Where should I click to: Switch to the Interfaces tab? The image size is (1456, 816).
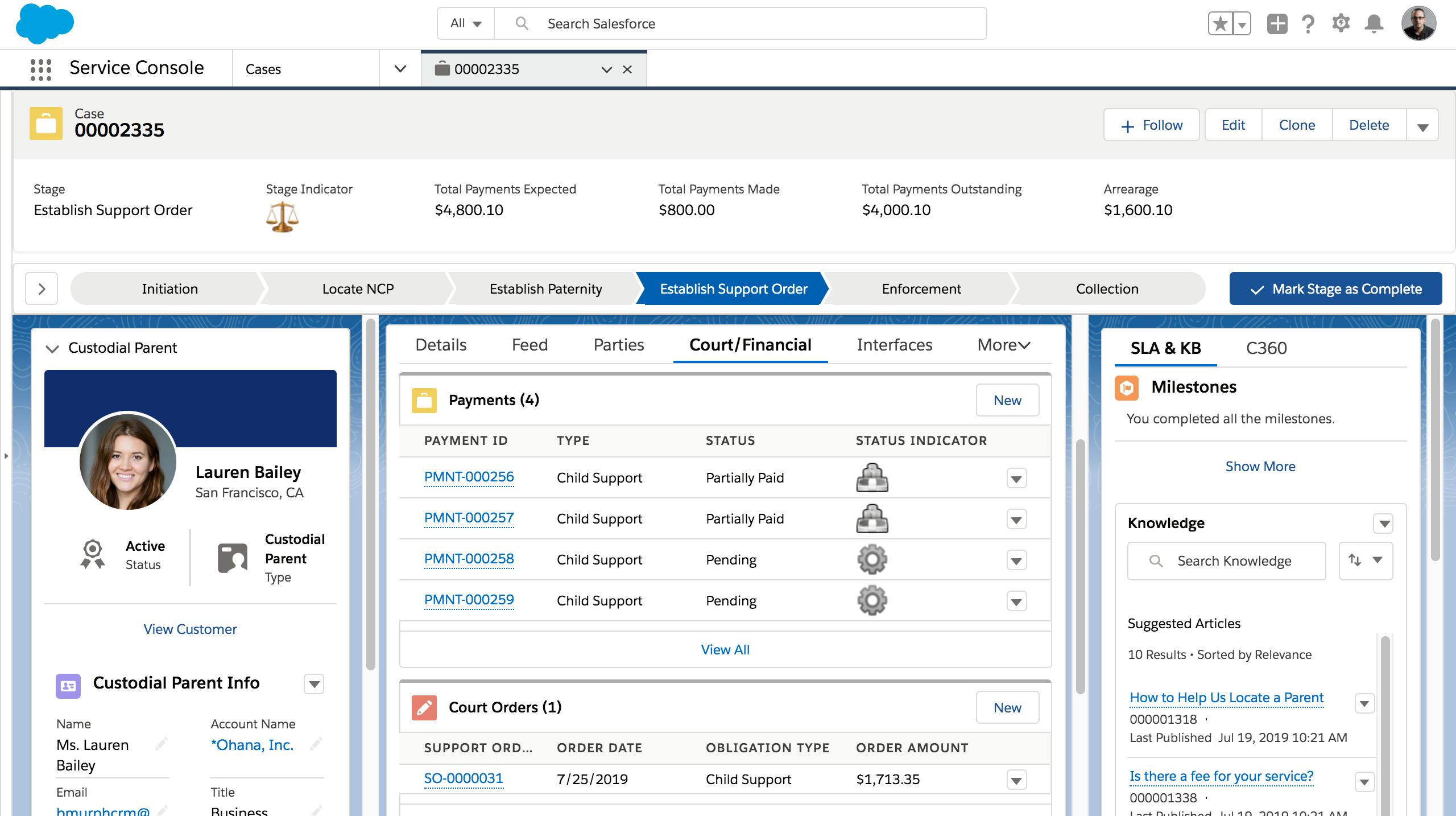pyautogui.click(x=895, y=345)
